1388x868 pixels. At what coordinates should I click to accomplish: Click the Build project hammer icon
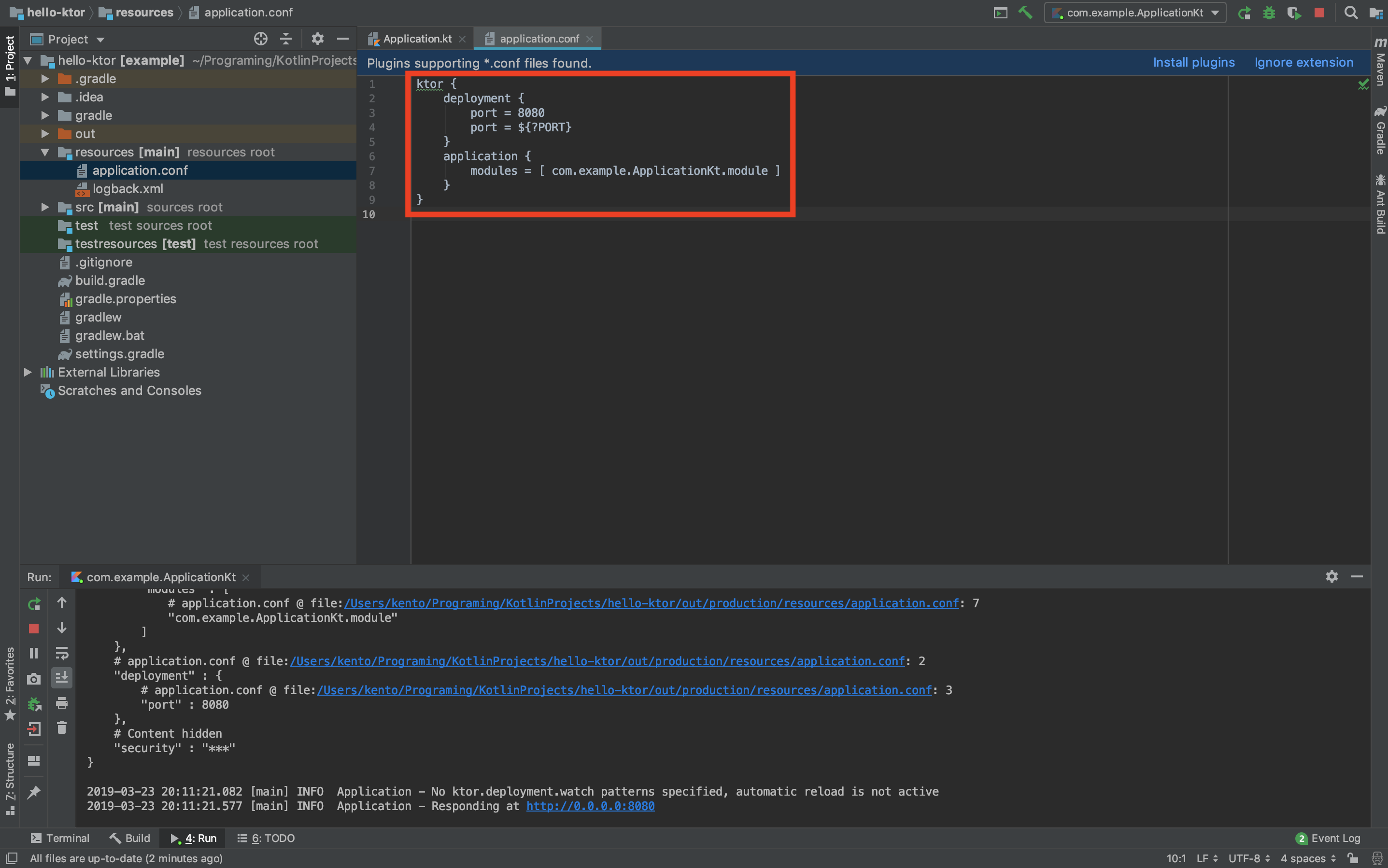point(1025,12)
